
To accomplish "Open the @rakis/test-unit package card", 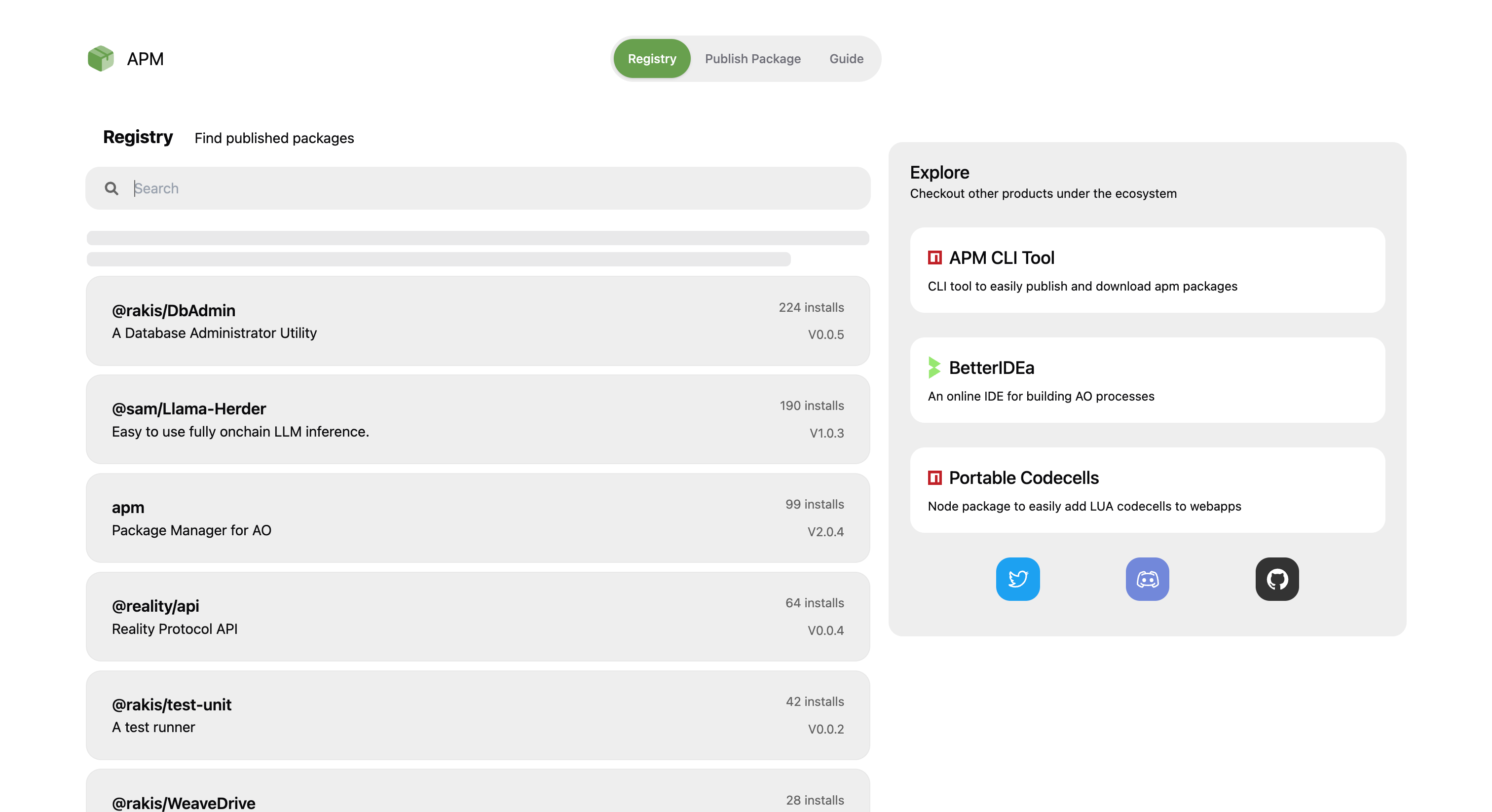I will click(478, 715).
